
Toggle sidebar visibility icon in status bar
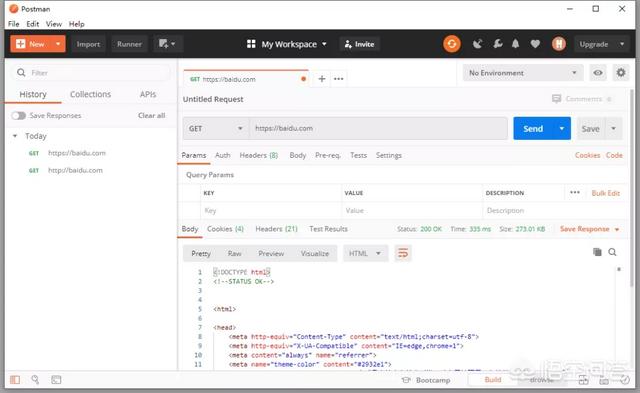click(x=15, y=380)
